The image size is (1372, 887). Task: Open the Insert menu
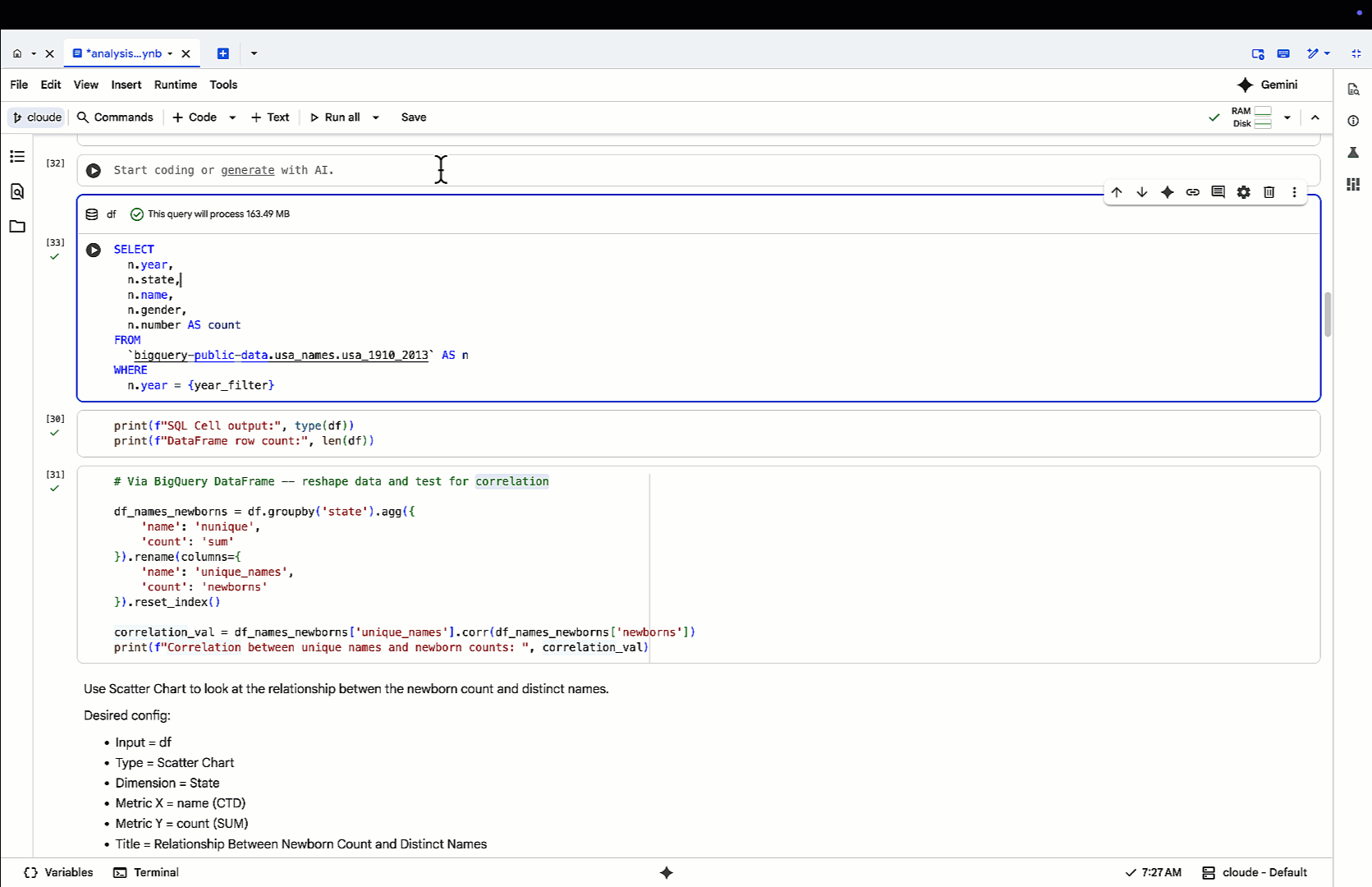pyautogui.click(x=126, y=85)
